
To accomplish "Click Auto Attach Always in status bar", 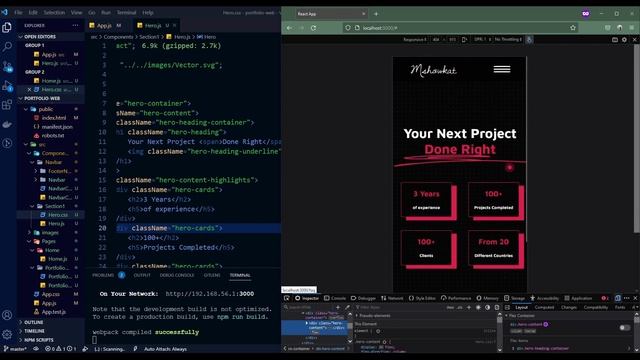I will coord(165,349).
